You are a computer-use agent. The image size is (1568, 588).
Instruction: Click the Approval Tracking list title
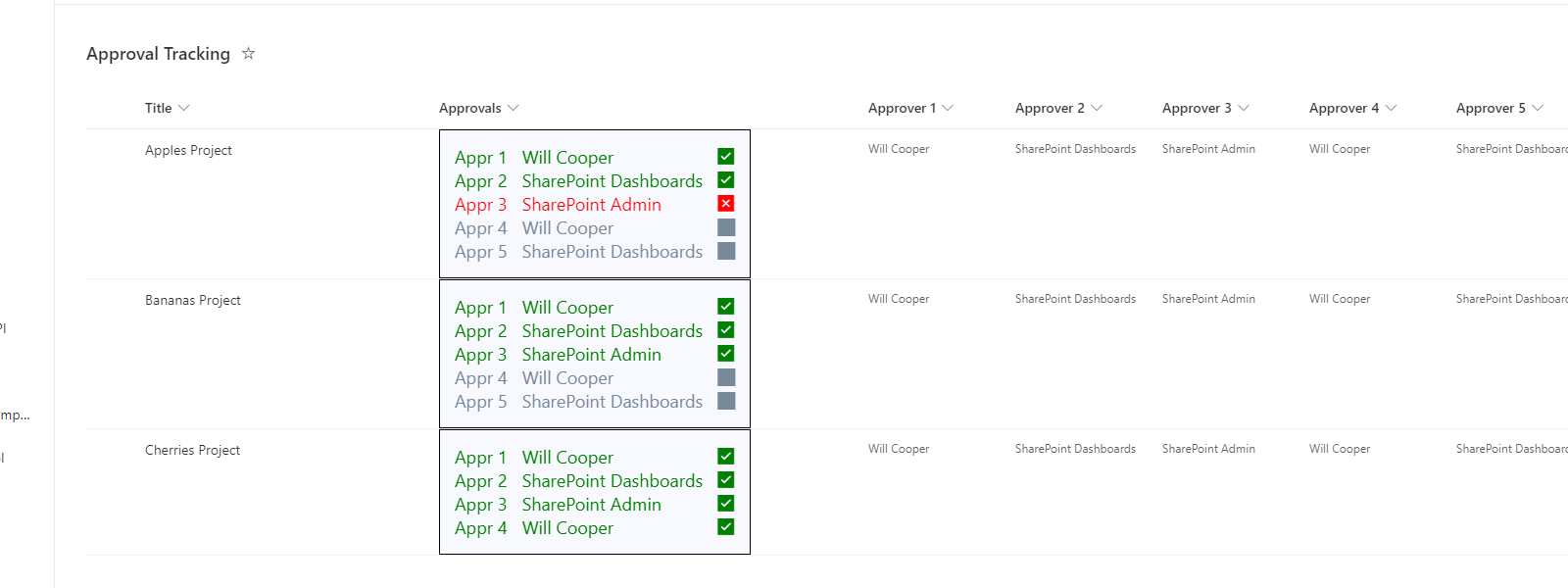159,54
